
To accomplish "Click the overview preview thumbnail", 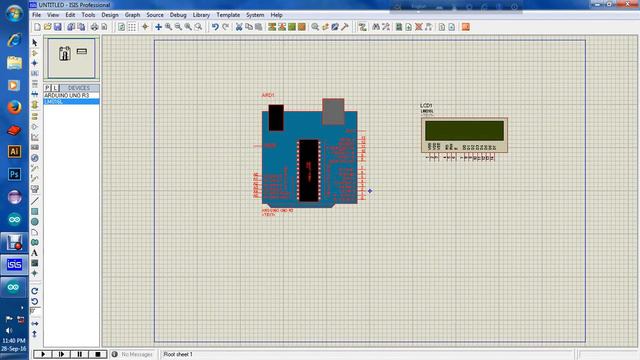I will click(71, 58).
